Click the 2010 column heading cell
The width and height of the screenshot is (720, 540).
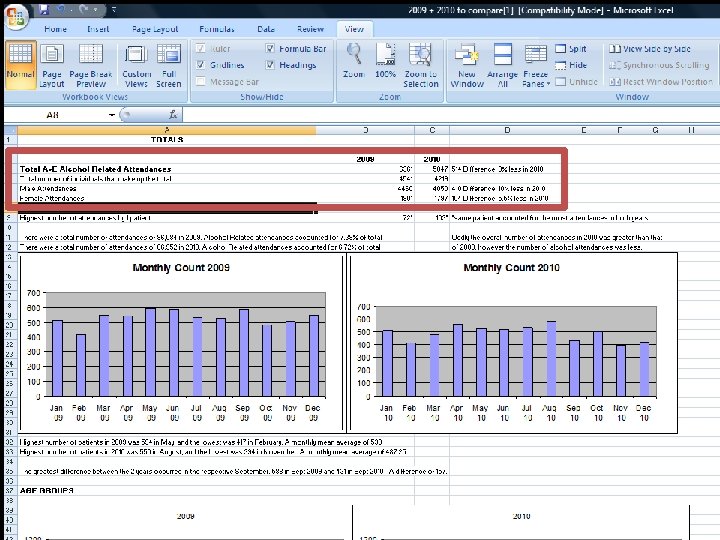pyautogui.click(x=432, y=159)
